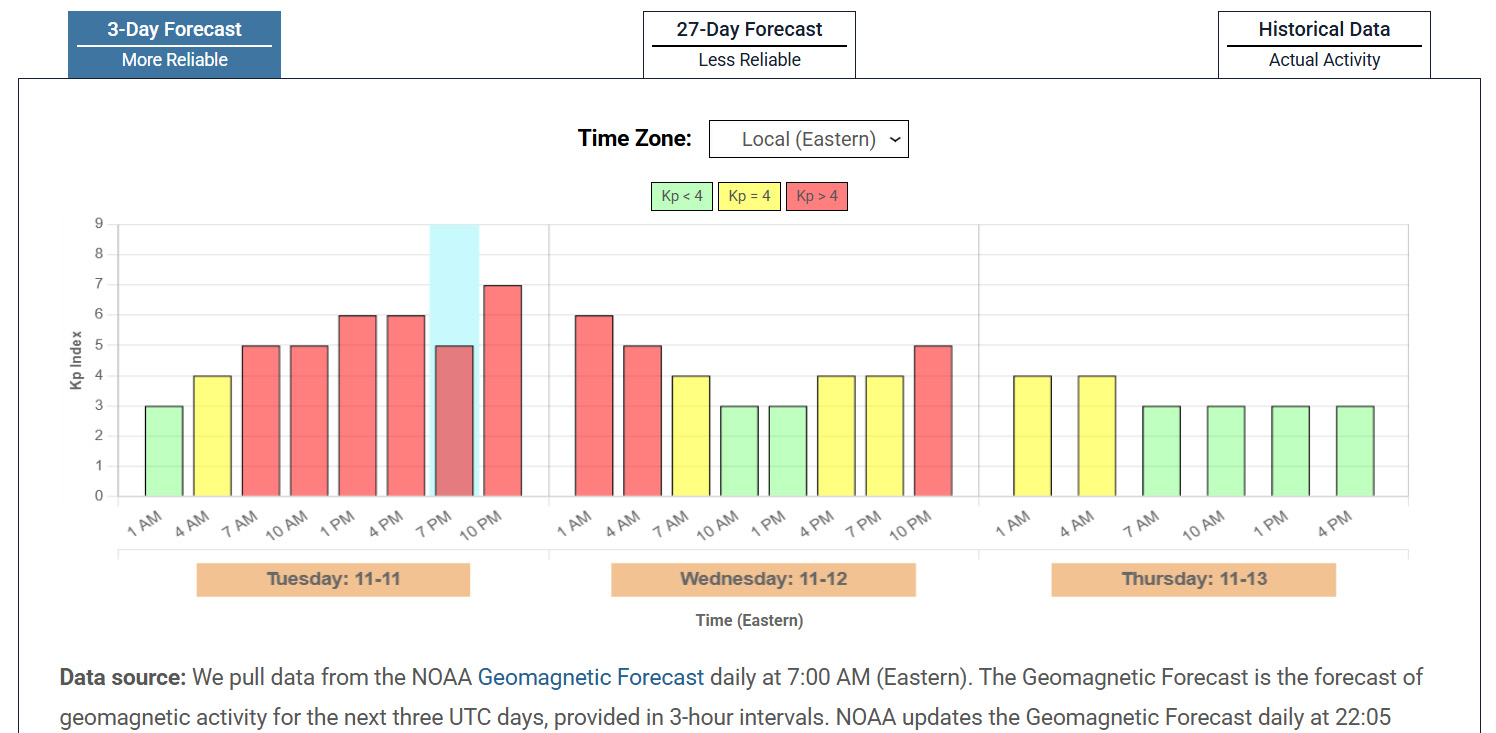Toggle the green Kp < 4 legend

click(x=682, y=196)
